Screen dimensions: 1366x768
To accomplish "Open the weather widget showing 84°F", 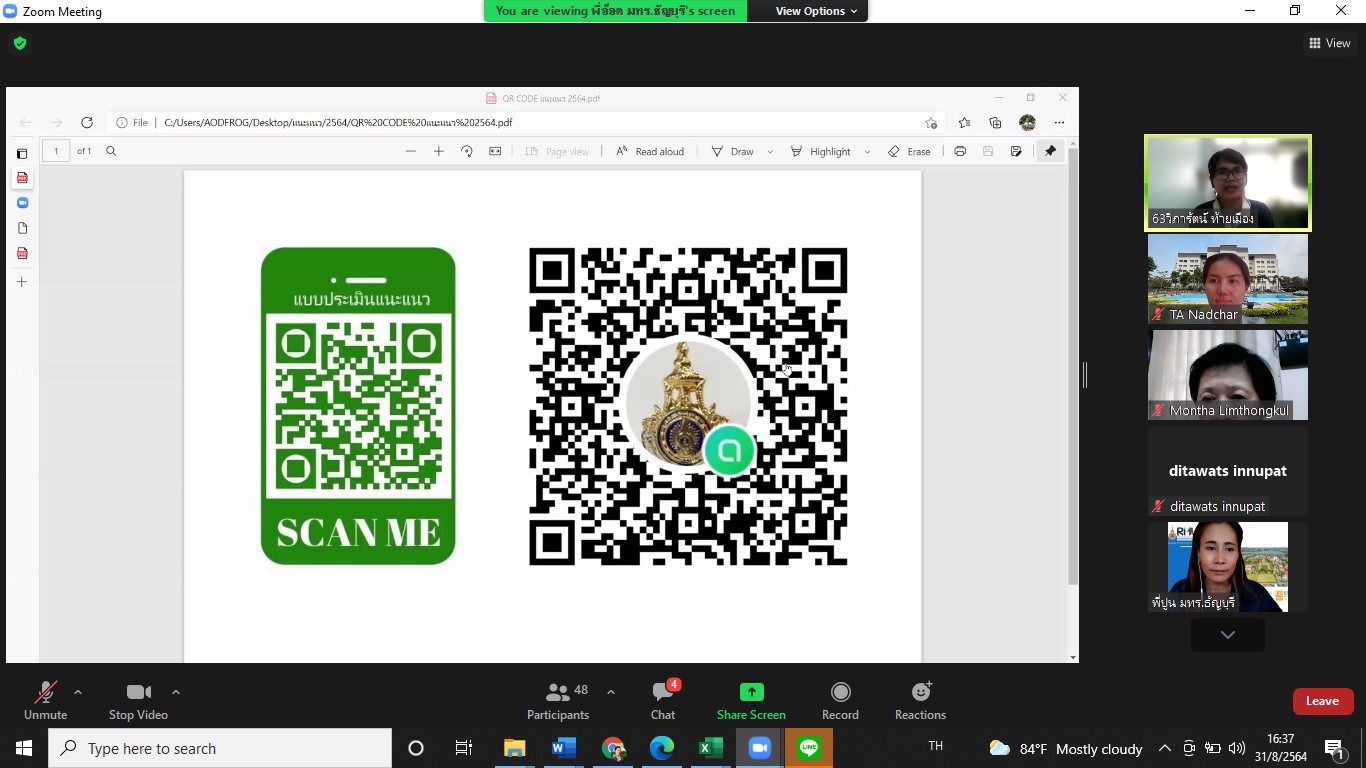I will (1065, 748).
